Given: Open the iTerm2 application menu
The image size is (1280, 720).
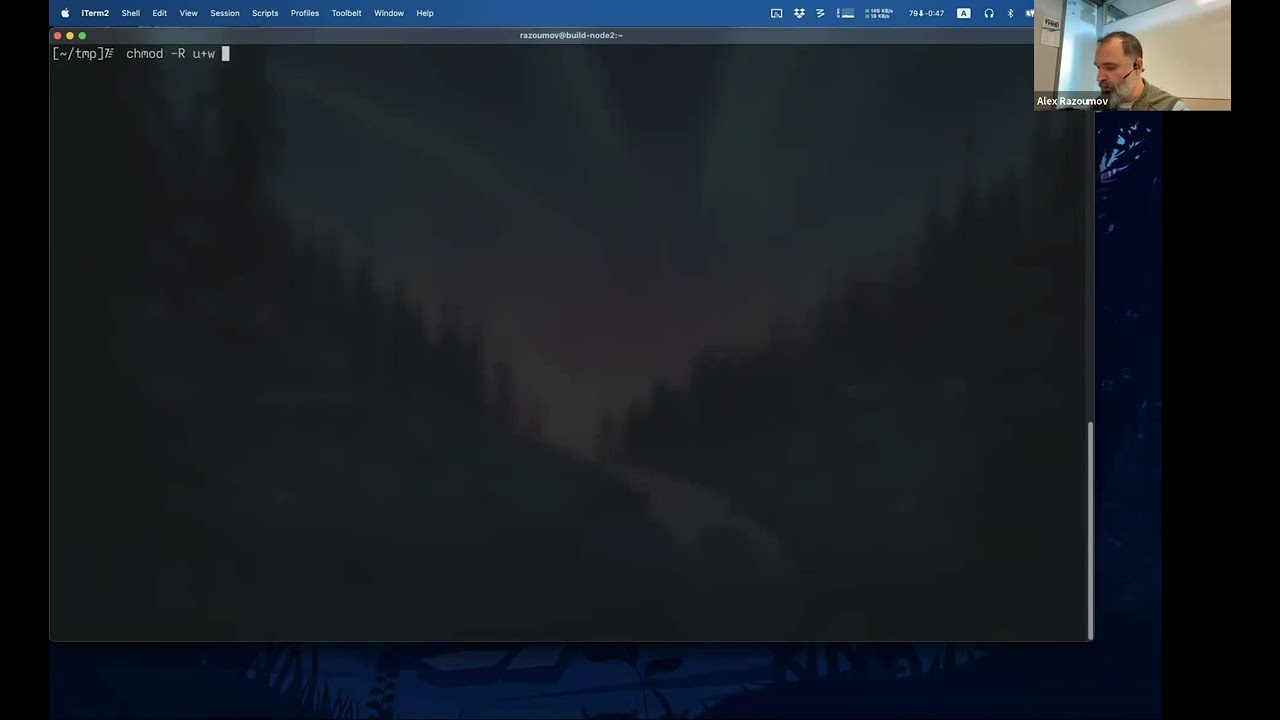Looking at the screenshot, I should click(95, 13).
